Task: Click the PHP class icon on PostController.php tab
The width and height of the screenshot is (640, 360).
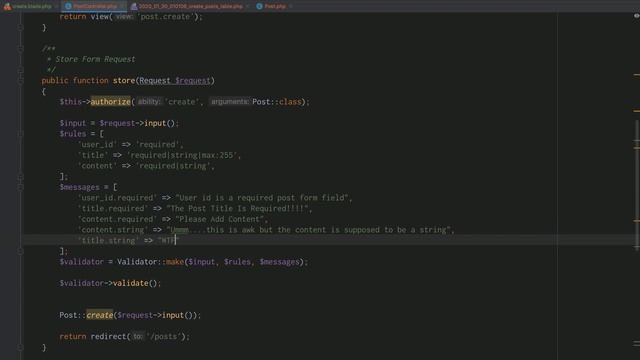Action: tap(69, 6)
